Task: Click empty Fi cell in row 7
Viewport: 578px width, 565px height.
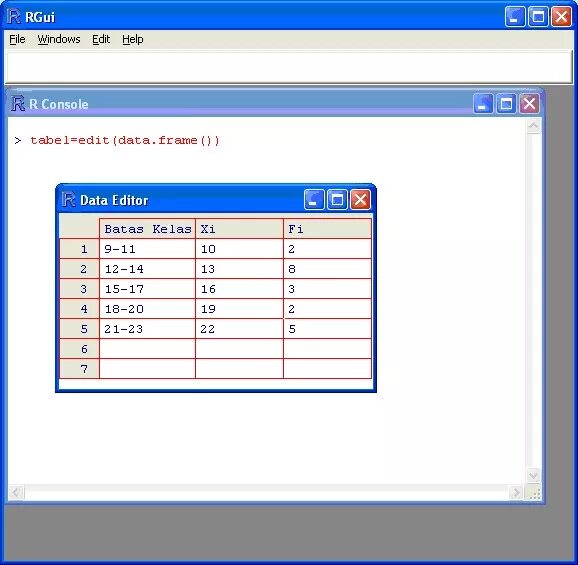Action: (328, 369)
